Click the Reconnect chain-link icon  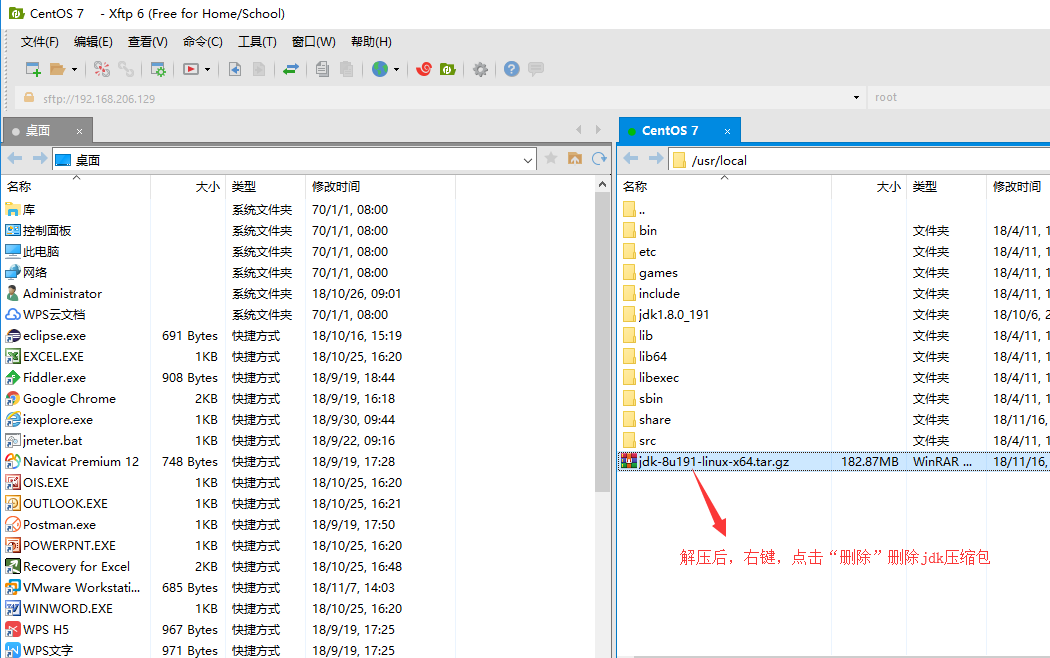(x=126, y=69)
